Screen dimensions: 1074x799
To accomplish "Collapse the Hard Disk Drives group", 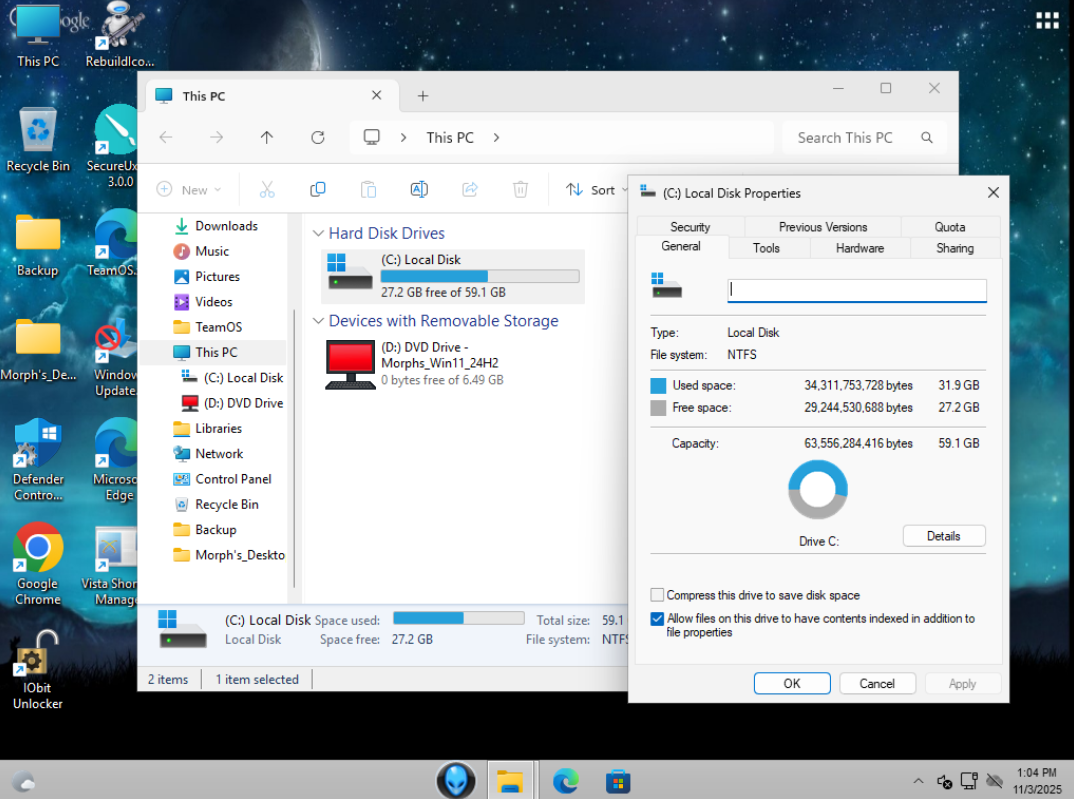I will point(318,233).
